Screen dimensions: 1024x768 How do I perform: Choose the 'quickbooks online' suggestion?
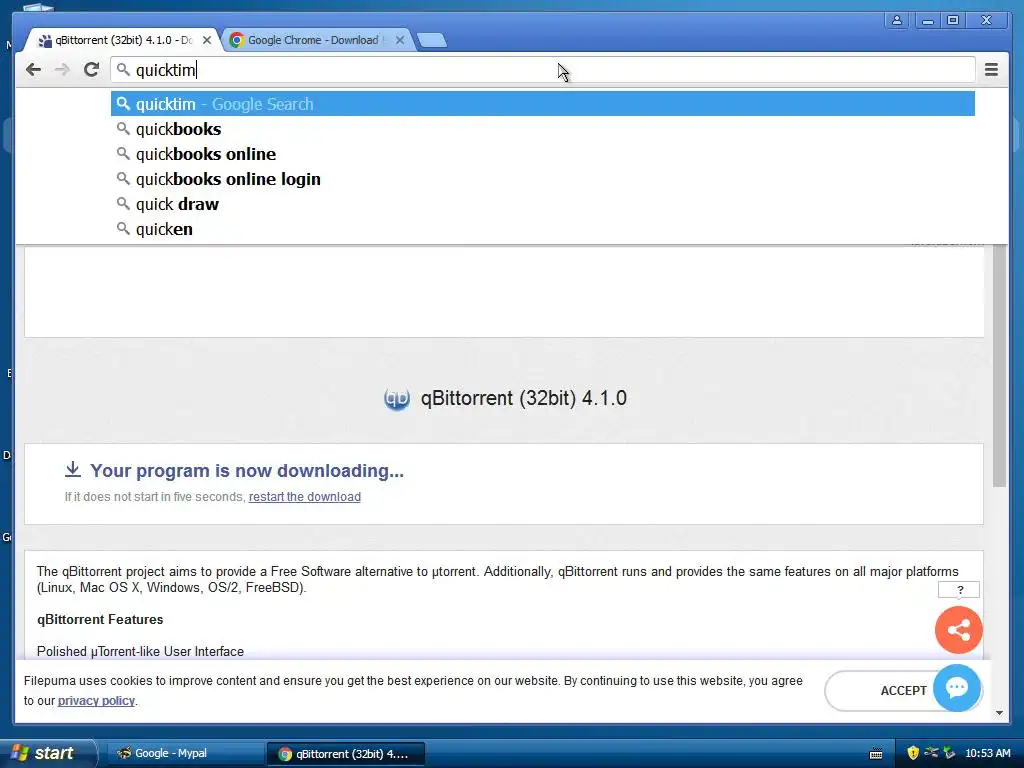pyautogui.click(x=543, y=154)
